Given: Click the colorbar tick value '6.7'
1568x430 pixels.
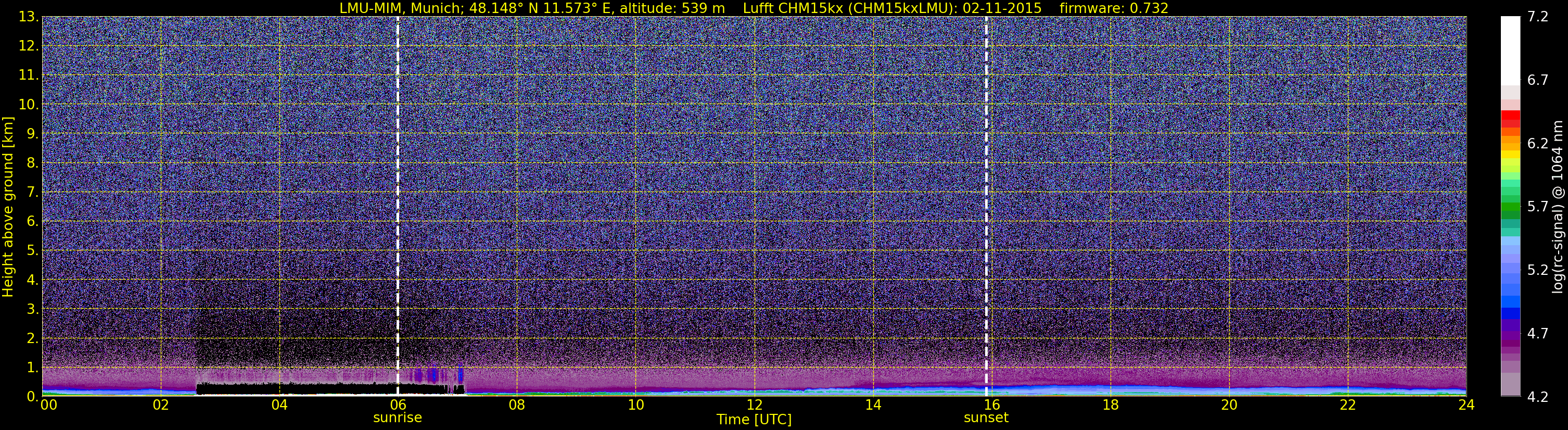Looking at the screenshot, I should [x=1538, y=80].
